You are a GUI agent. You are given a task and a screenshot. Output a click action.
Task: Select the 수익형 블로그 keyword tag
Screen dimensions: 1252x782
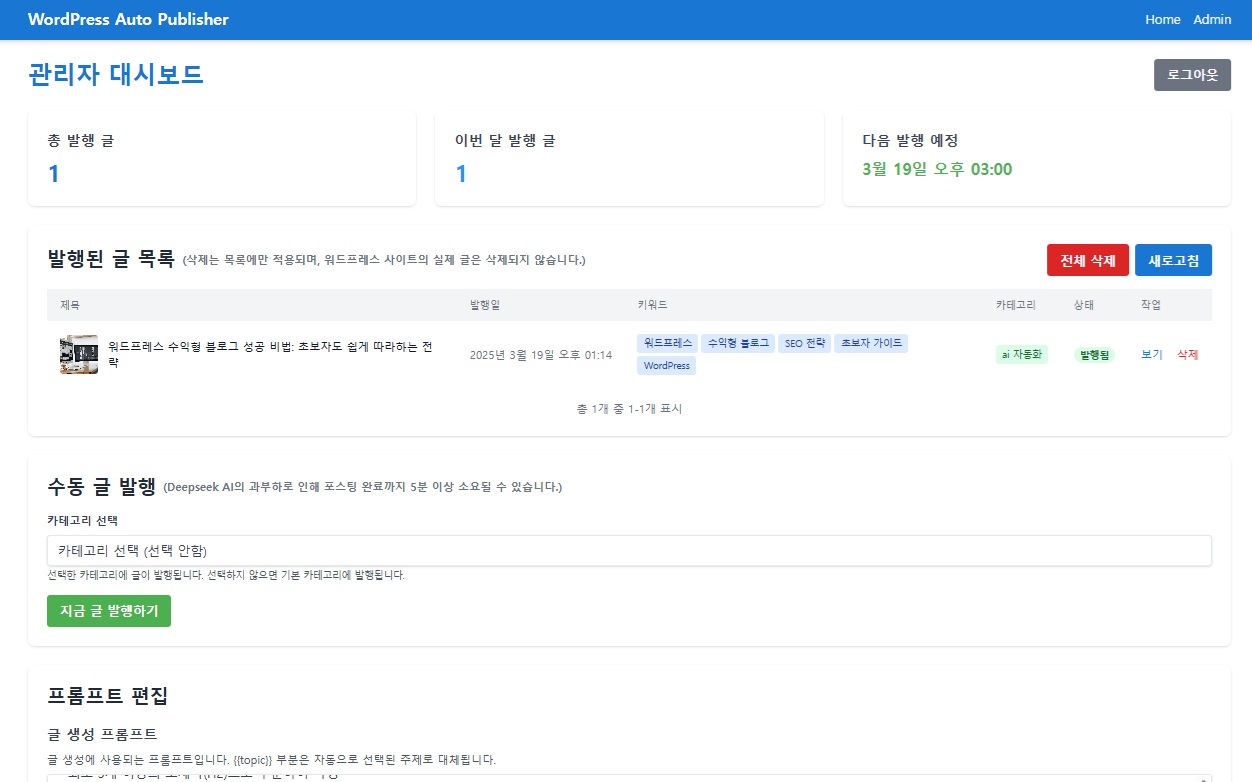(x=738, y=343)
